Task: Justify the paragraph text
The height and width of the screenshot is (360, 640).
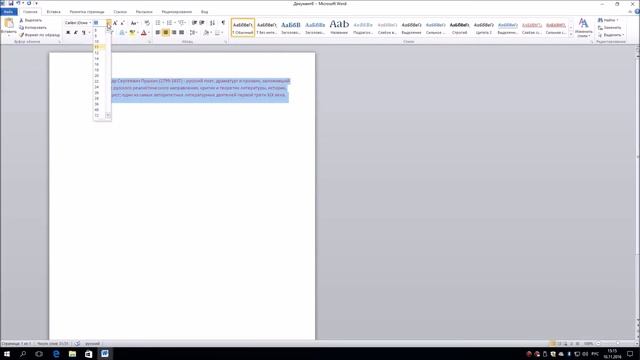Action: point(182,32)
